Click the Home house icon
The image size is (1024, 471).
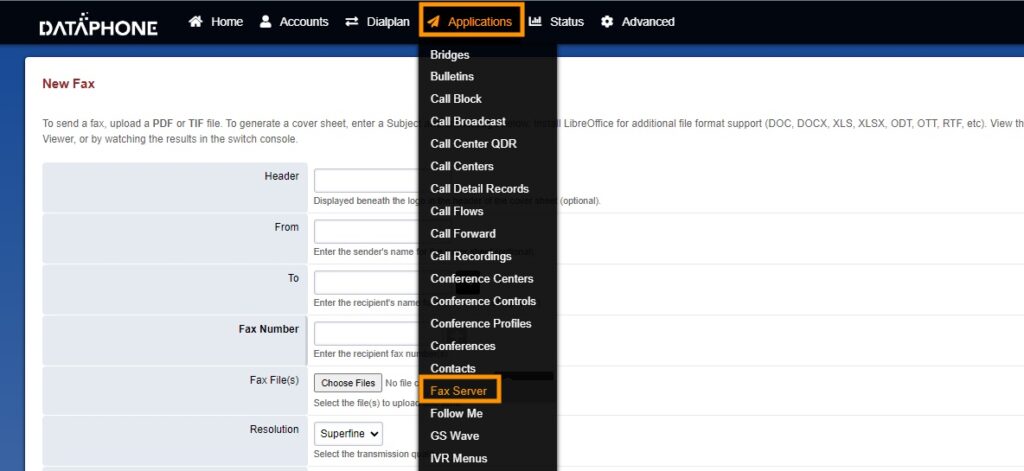tap(196, 21)
